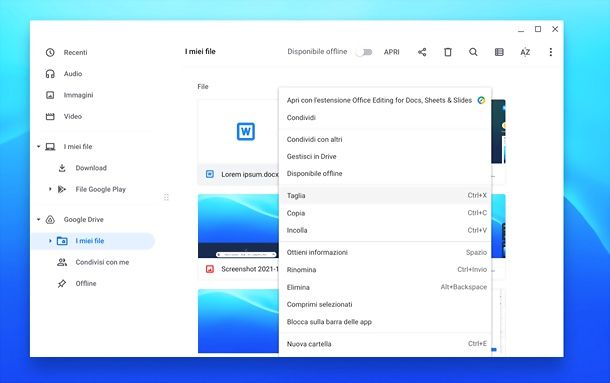Choose Disponibile offline in context menu
Viewport: 610px width, 383px height.
385,174
